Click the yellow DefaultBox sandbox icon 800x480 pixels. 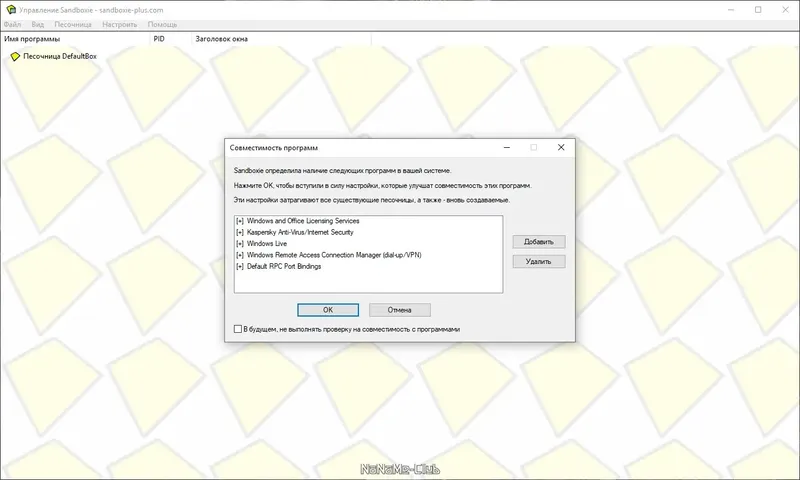click(x=15, y=56)
